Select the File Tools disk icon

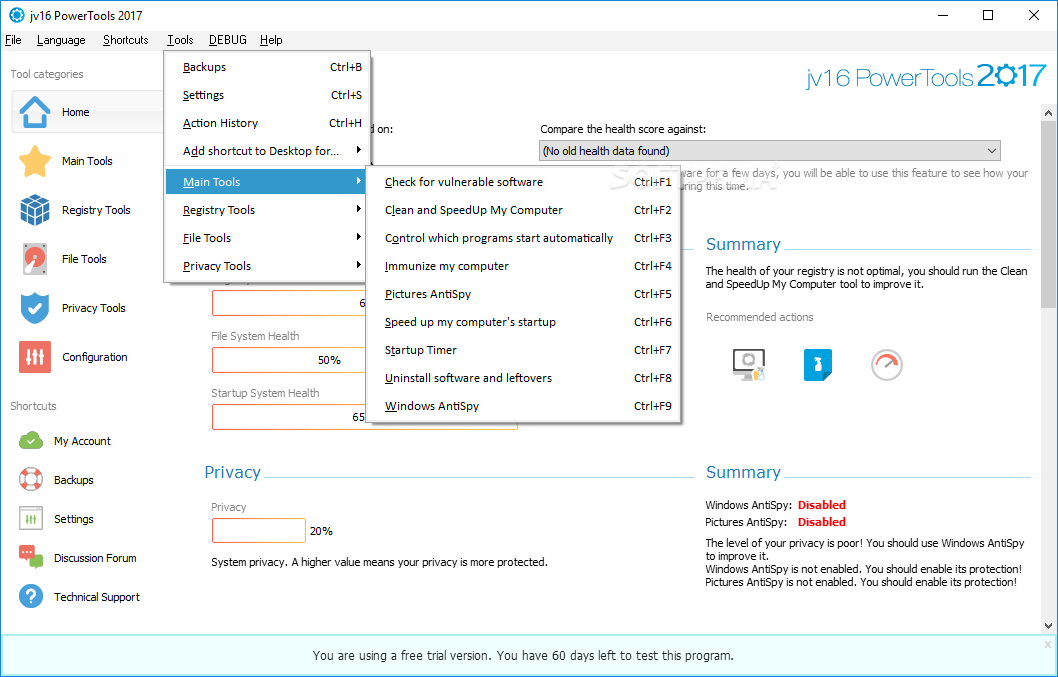(x=34, y=259)
